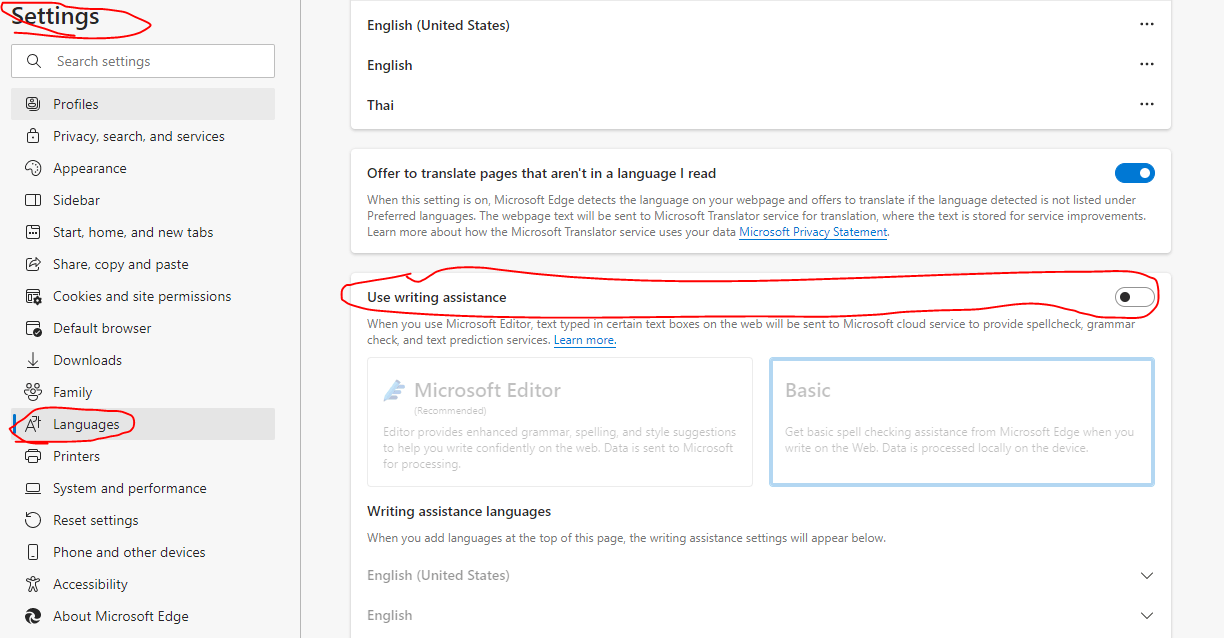Click the Default browser icon

point(33,328)
